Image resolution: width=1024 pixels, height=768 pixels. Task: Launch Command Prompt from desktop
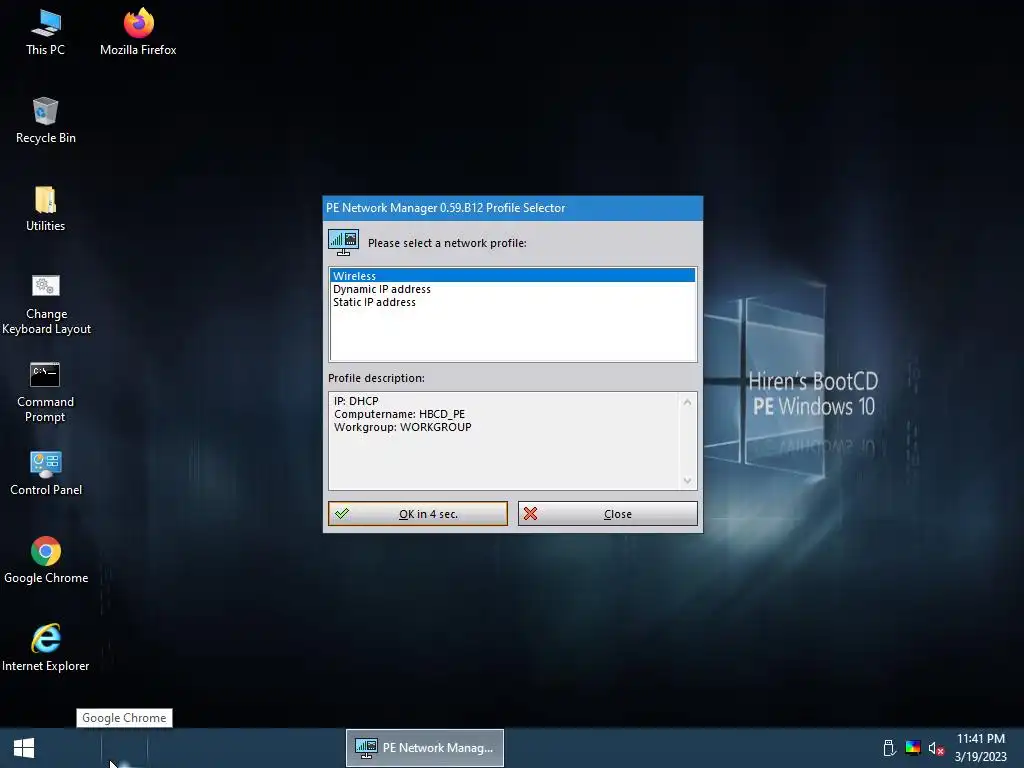46,392
